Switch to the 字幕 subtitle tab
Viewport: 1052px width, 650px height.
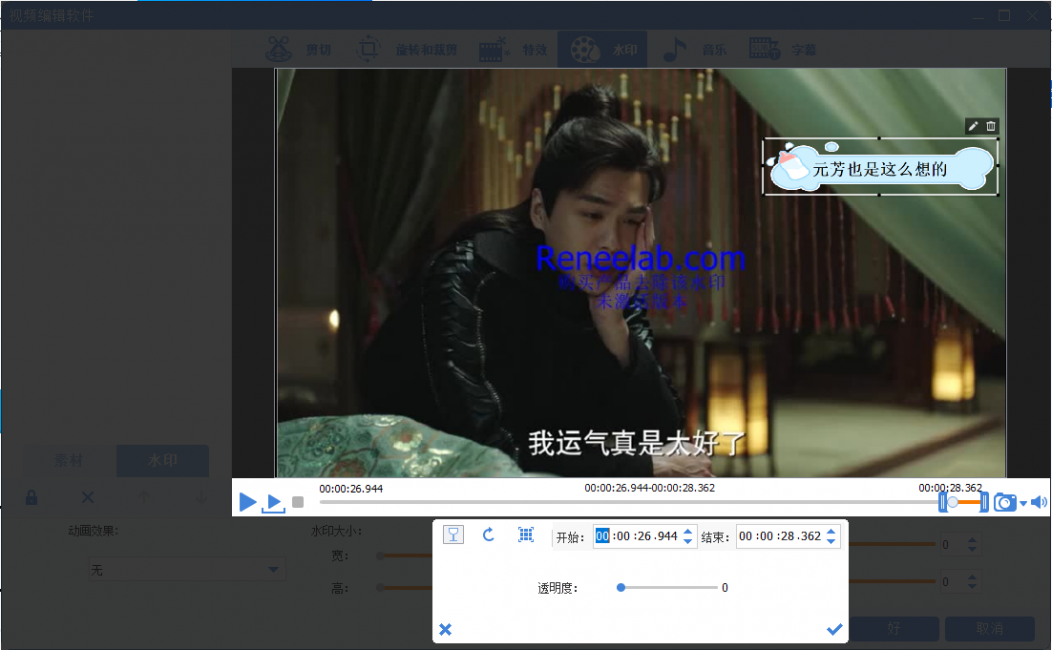[782, 50]
